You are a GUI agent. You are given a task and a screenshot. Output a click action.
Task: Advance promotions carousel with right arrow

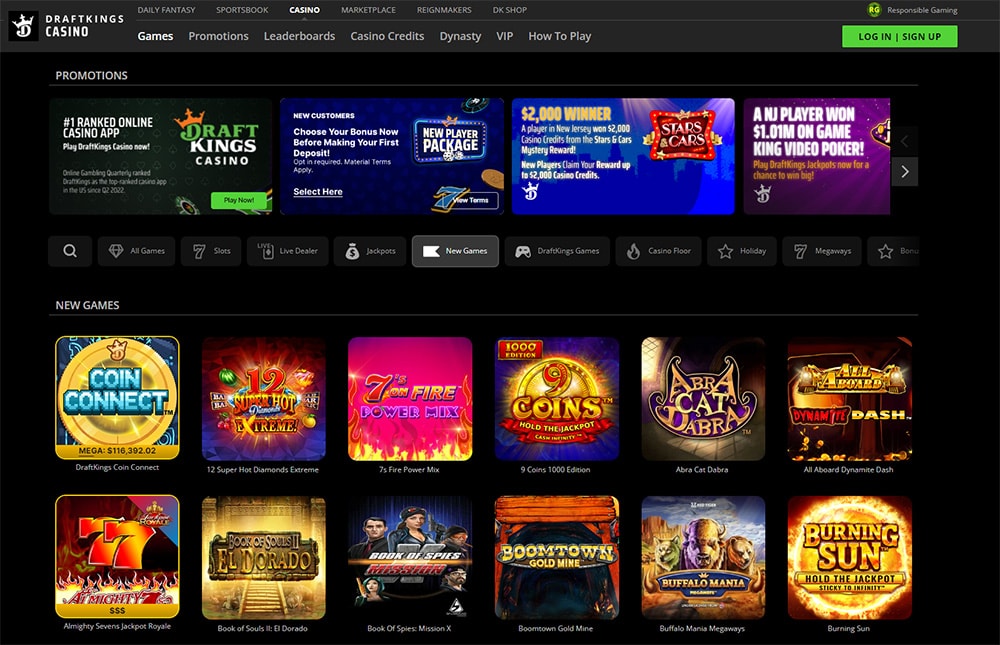pyautogui.click(x=905, y=172)
